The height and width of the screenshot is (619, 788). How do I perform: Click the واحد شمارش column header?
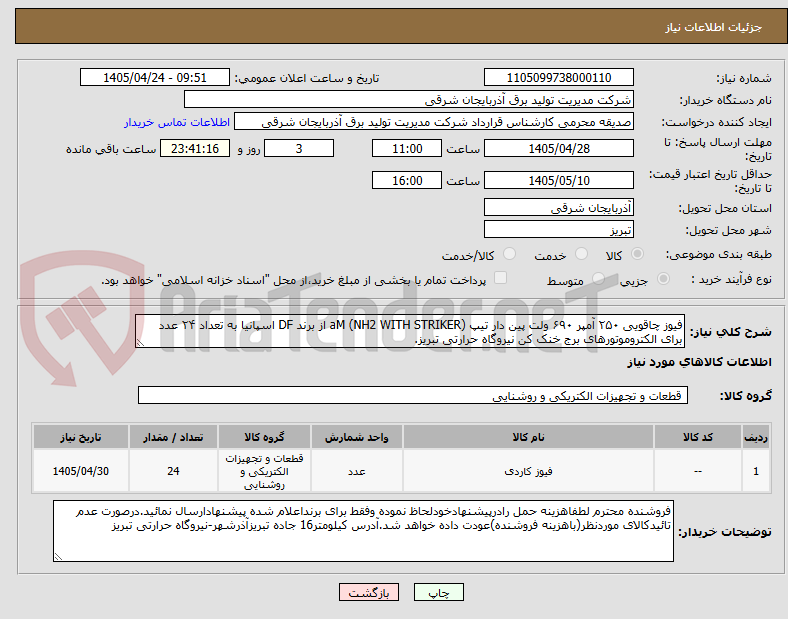[356, 437]
